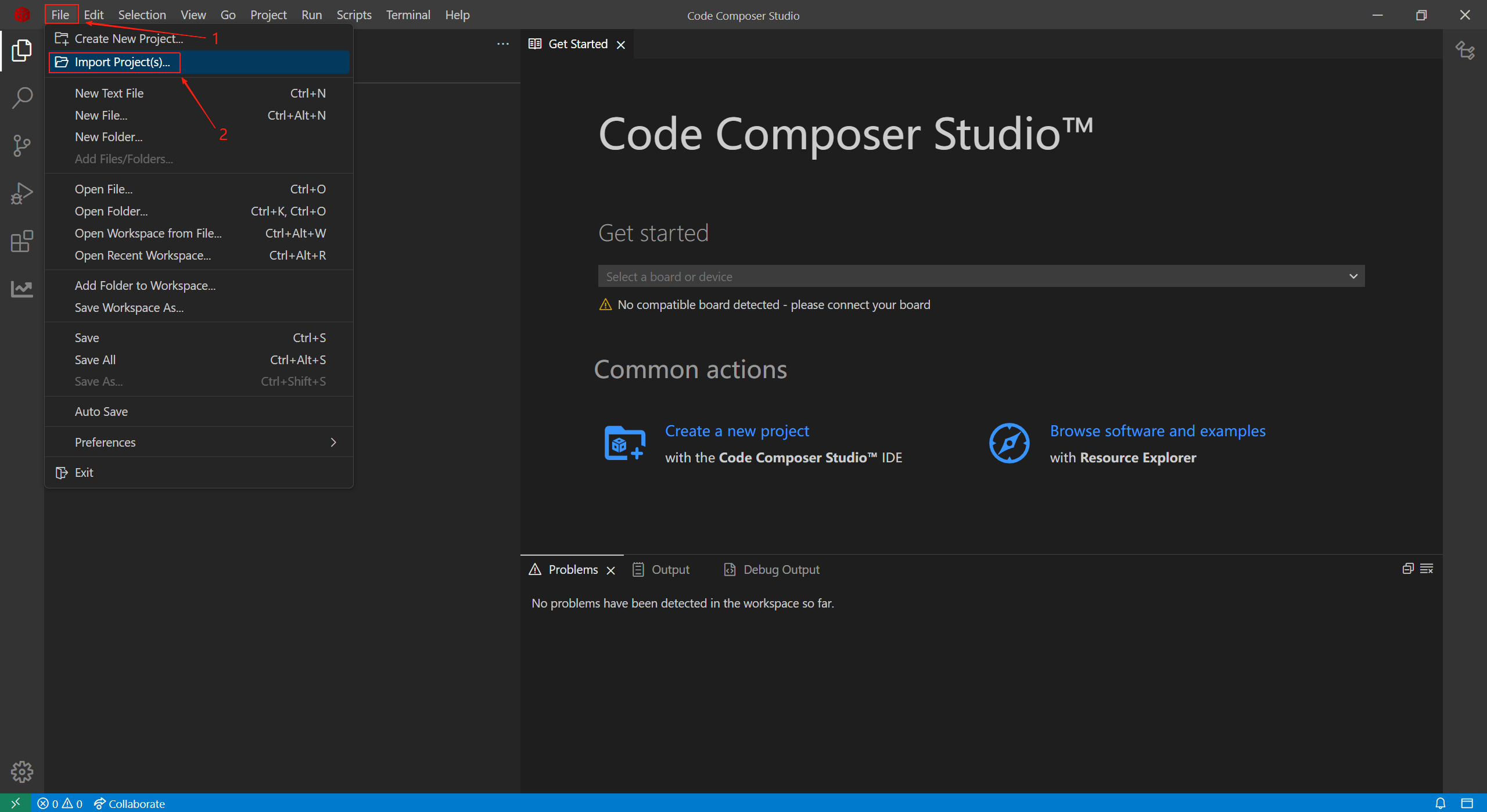The width and height of the screenshot is (1487, 812).
Task: Collapse all icon in Problems panel
Action: coord(1408,569)
